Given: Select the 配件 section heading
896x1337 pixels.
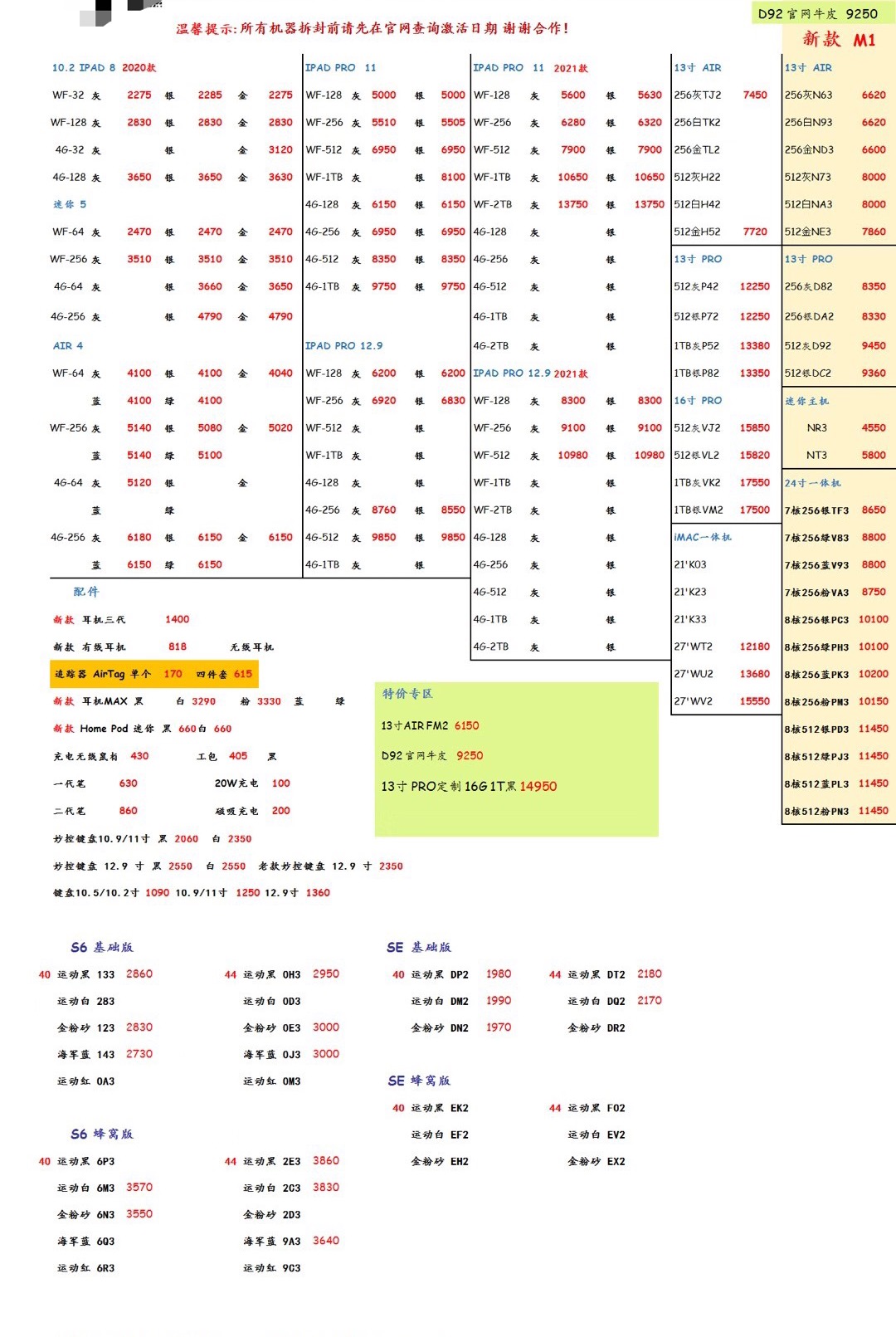Looking at the screenshot, I should click(x=86, y=592).
